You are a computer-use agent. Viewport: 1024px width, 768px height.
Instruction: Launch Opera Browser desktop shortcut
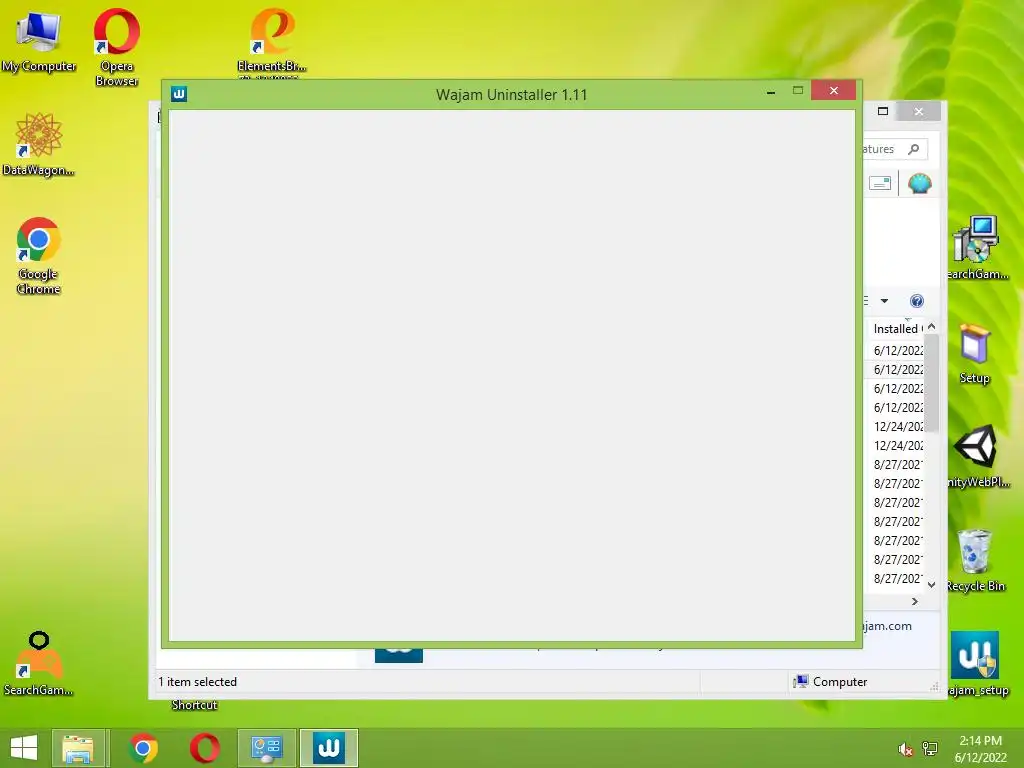click(116, 47)
